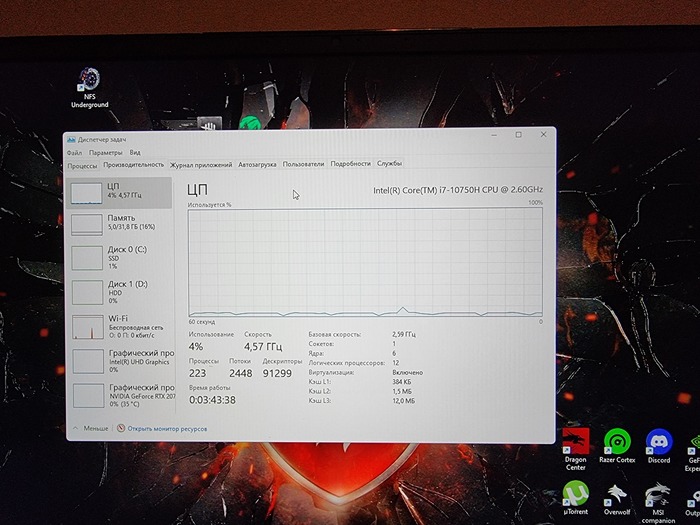Click the Логических процессоров label
Screen dimensions: 700x525
coord(346,363)
